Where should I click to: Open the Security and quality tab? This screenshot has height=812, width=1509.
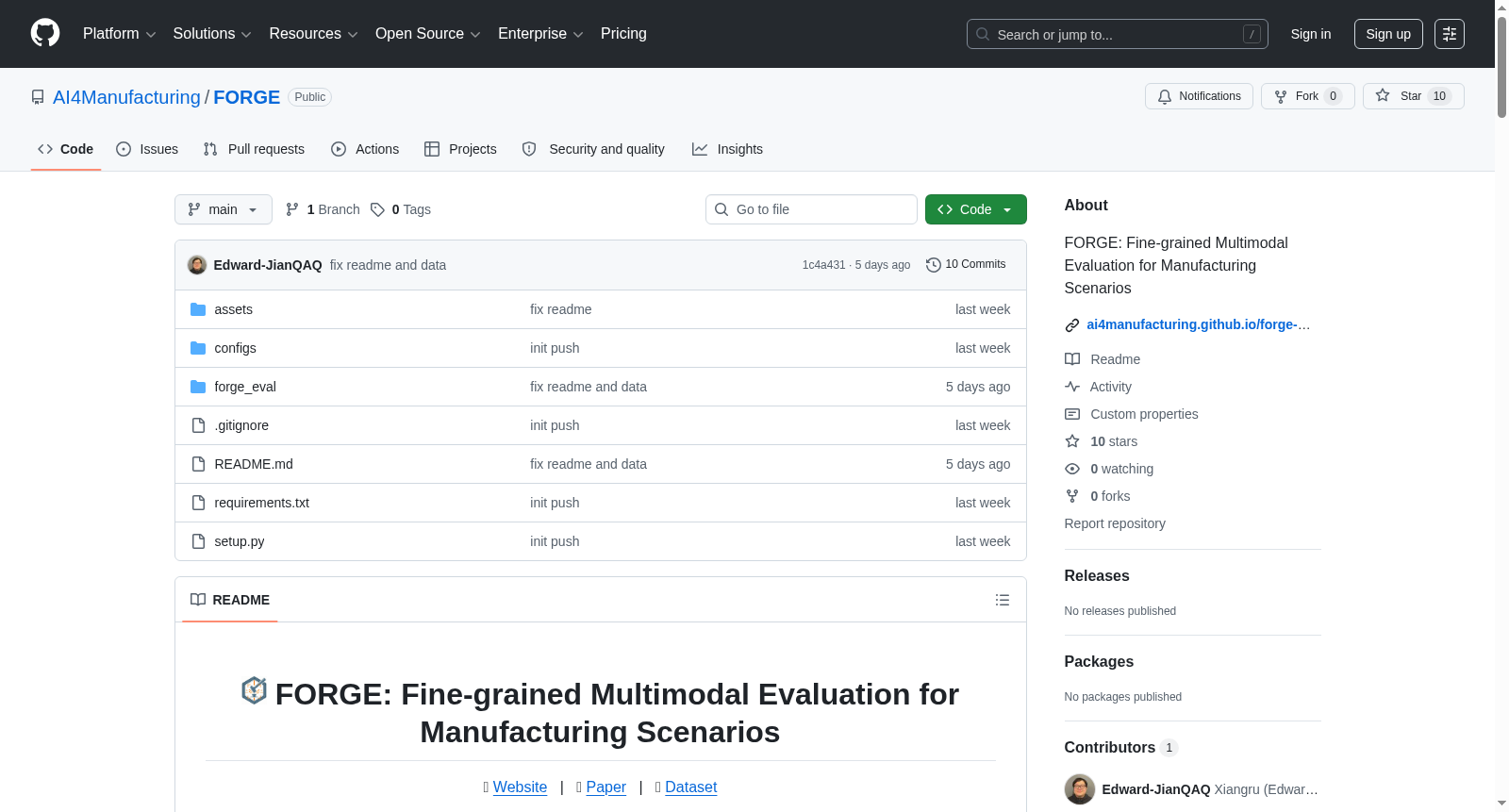pyautogui.click(x=593, y=149)
